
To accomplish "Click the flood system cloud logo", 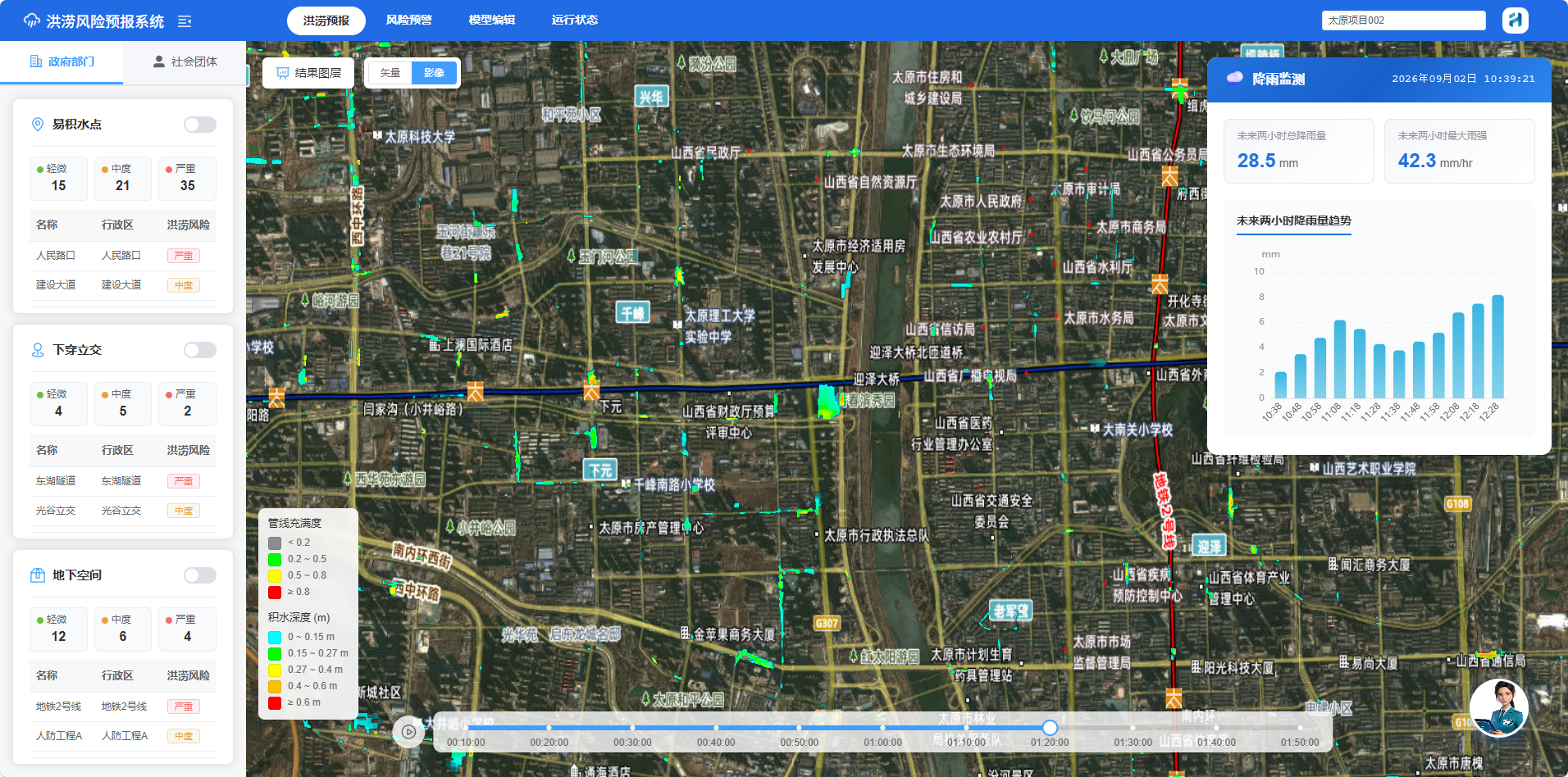I will [x=32, y=20].
